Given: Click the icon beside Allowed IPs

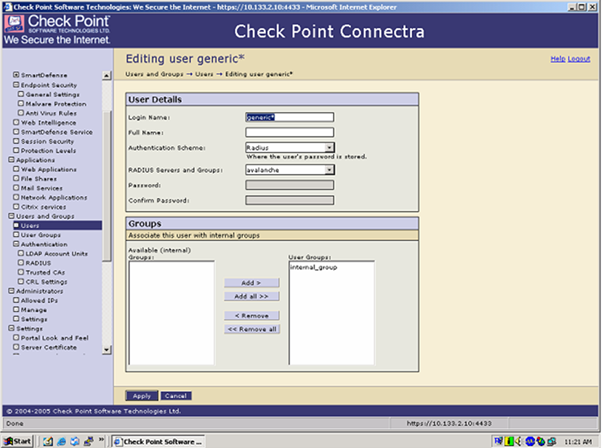Looking at the screenshot, I should pyautogui.click(x=15, y=301).
